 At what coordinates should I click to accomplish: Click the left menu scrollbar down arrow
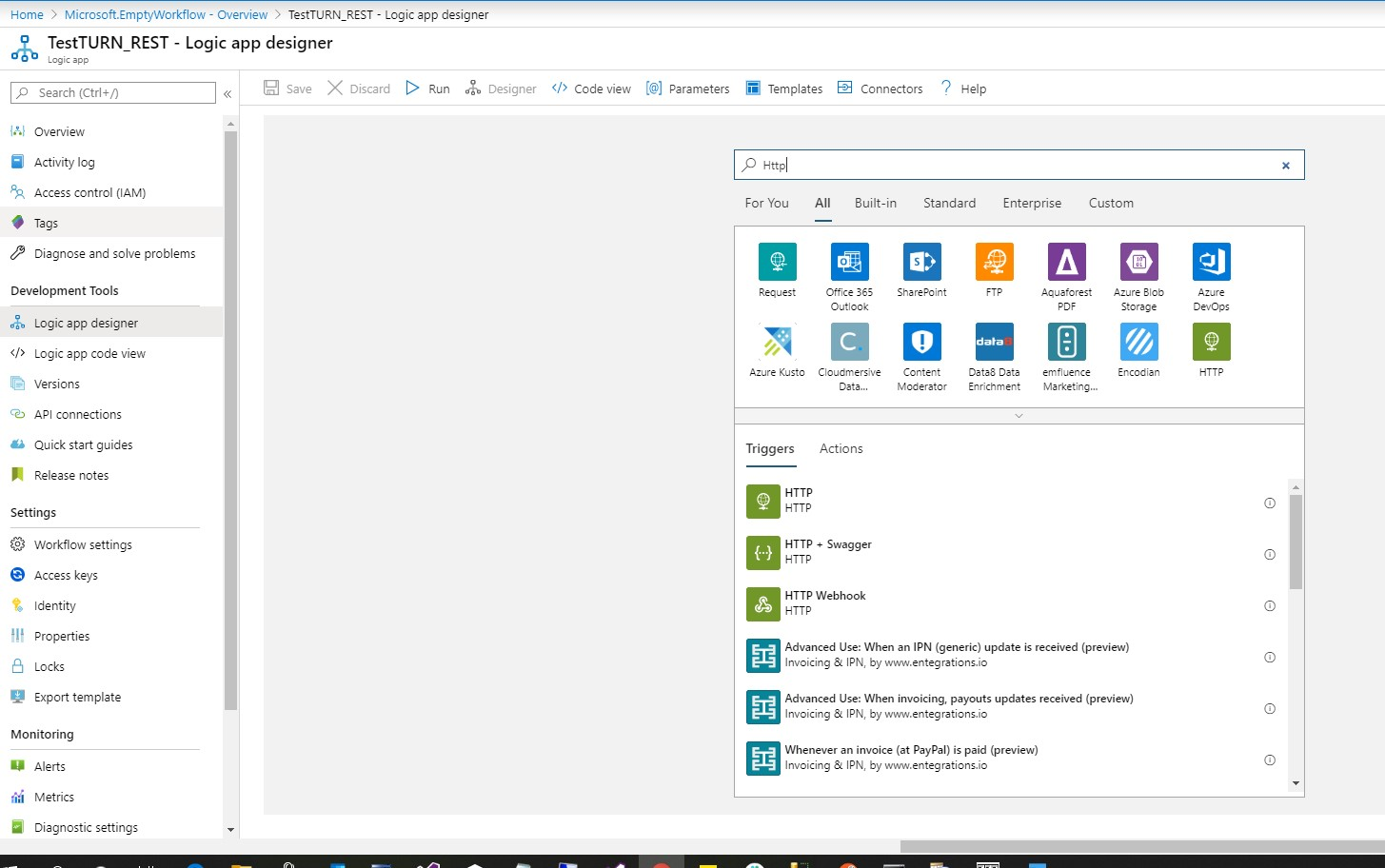(x=230, y=830)
